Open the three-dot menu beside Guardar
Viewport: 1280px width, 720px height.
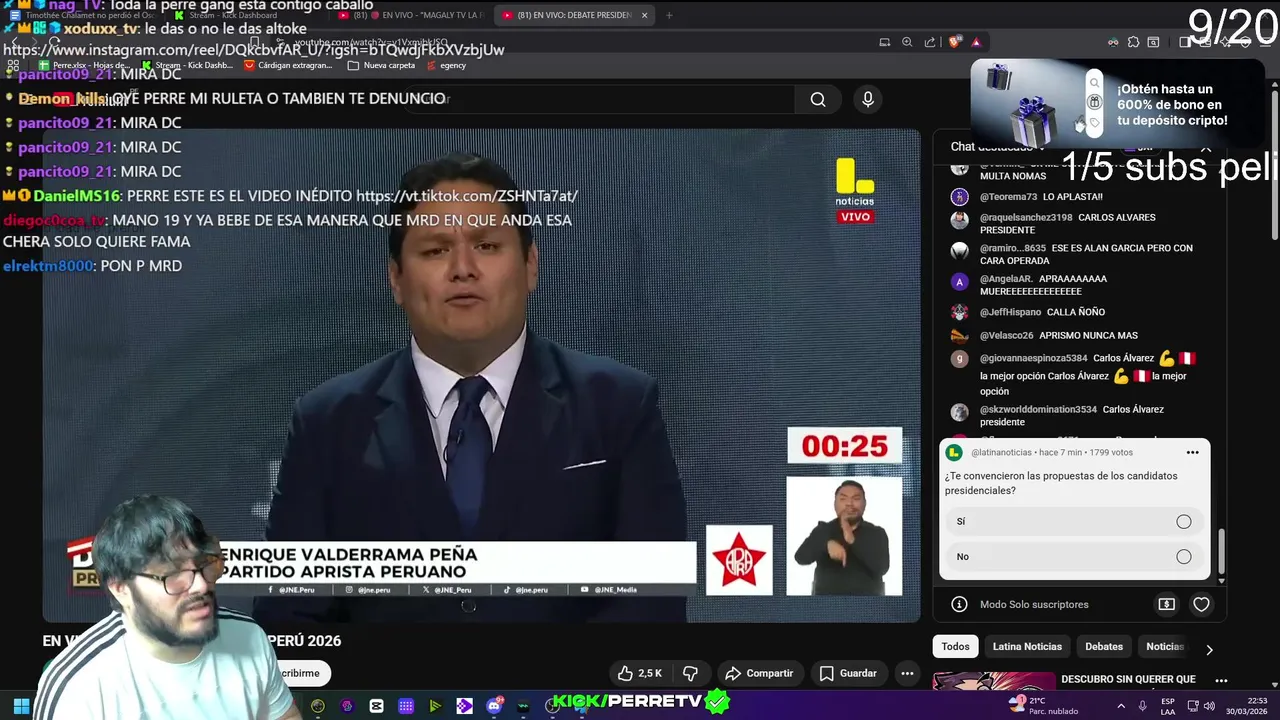pyautogui.click(x=907, y=673)
